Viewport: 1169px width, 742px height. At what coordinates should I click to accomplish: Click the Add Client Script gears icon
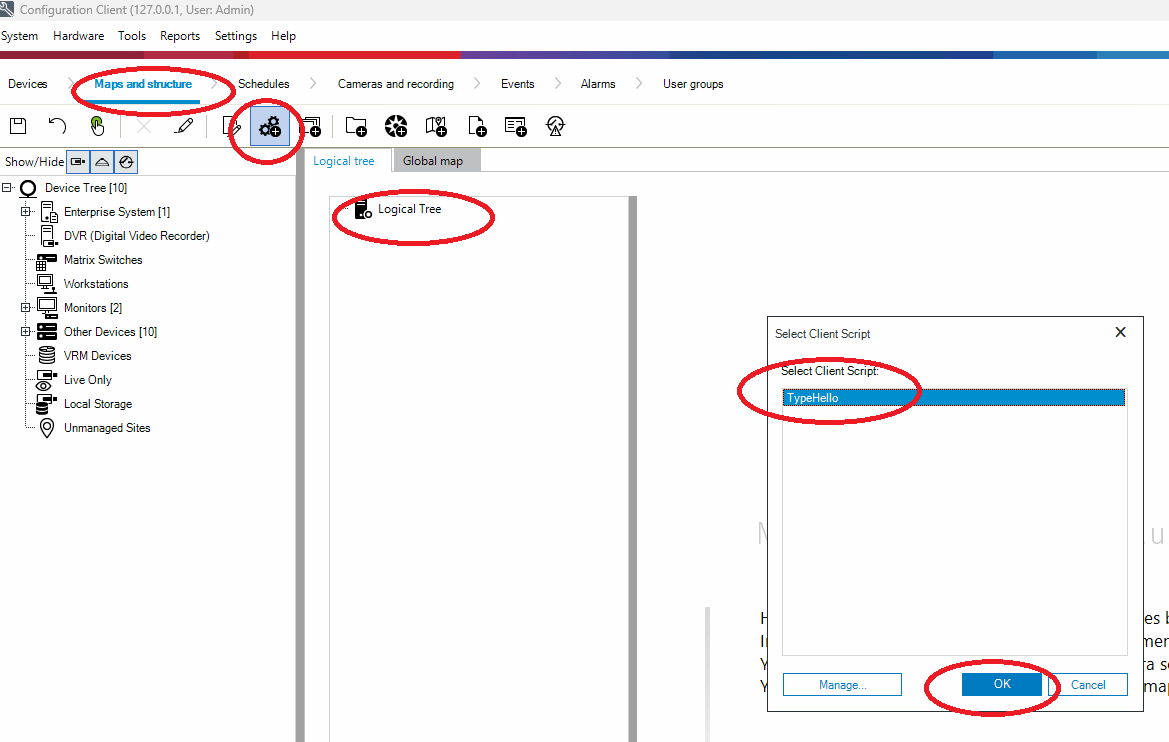pyautogui.click(x=270, y=127)
